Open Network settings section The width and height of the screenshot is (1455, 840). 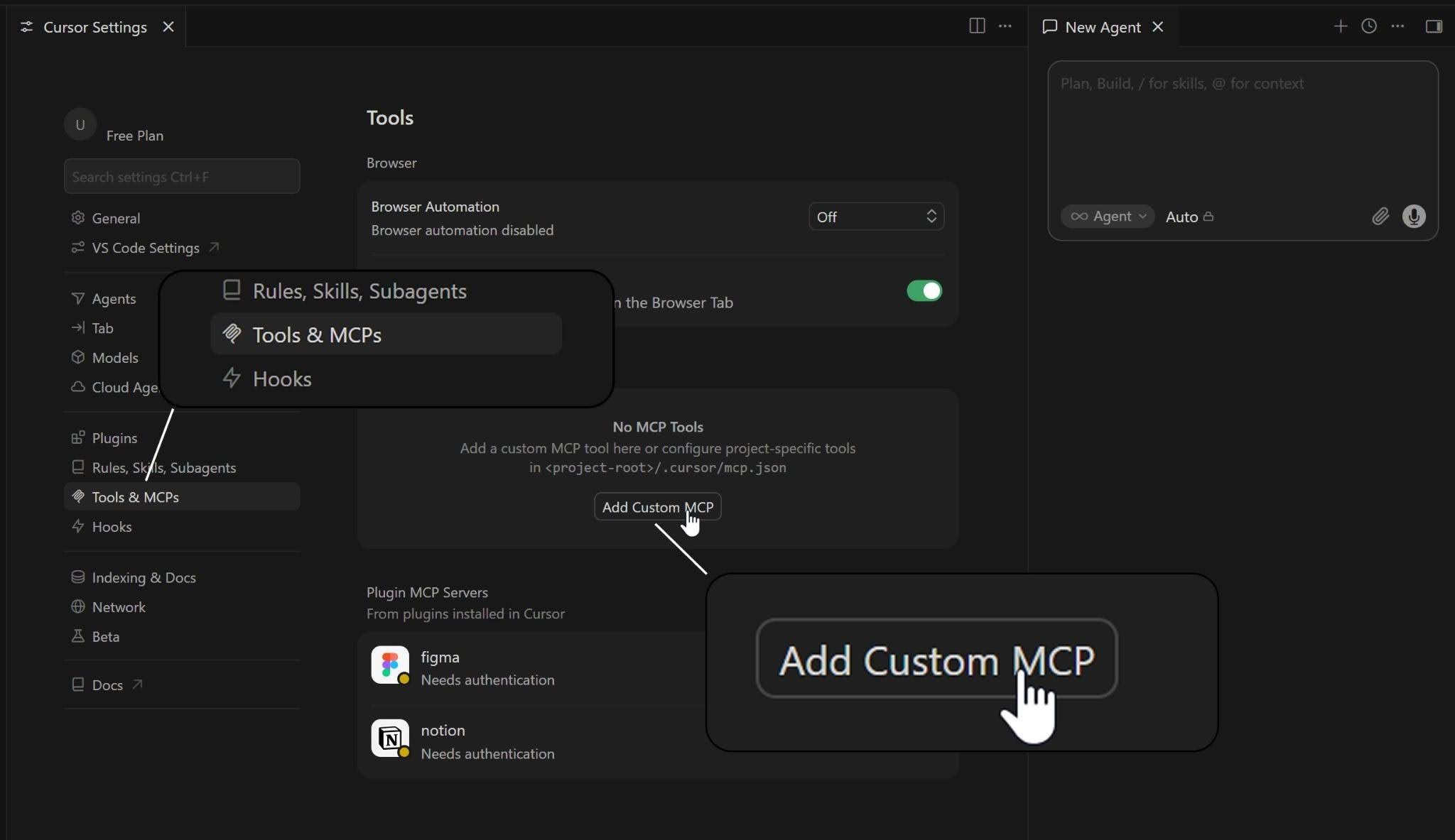pyautogui.click(x=182, y=607)
